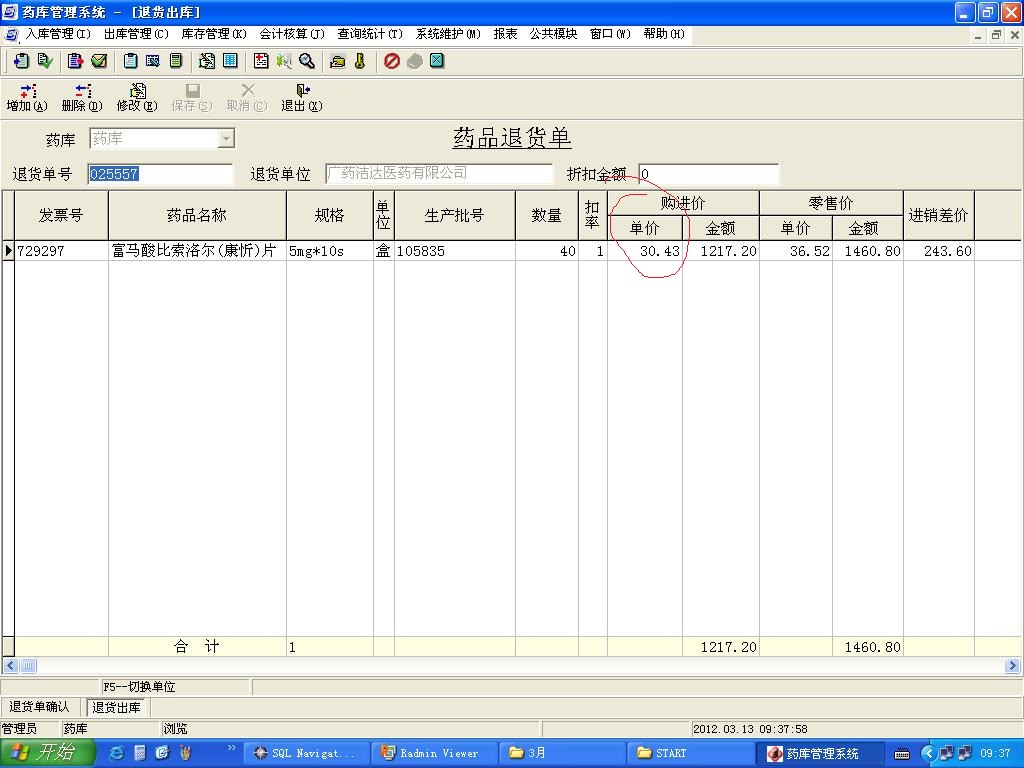This screenshot has height=768, width=1024.
Task: Click the 生产批号 column header
Action: 455,216
